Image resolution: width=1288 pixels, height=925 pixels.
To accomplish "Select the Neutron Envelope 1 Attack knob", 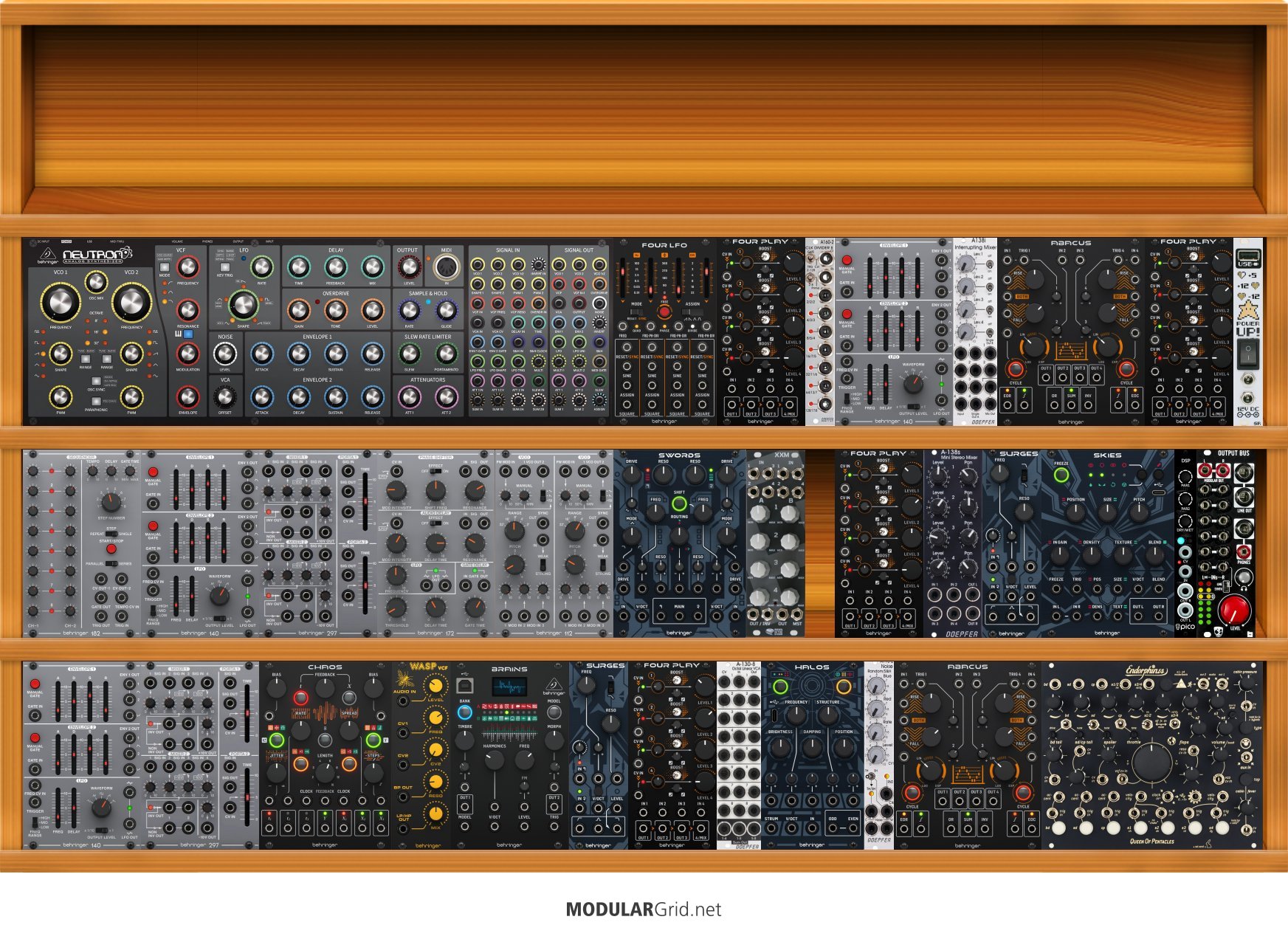I will pos(262,354).
